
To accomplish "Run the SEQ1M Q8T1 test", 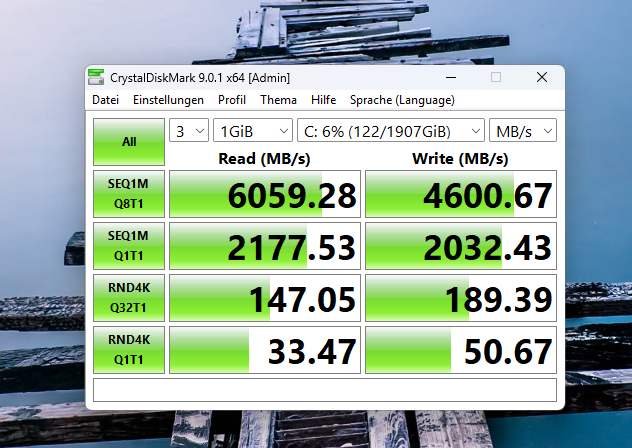I will pyautogui.click(x=129, y=194).
